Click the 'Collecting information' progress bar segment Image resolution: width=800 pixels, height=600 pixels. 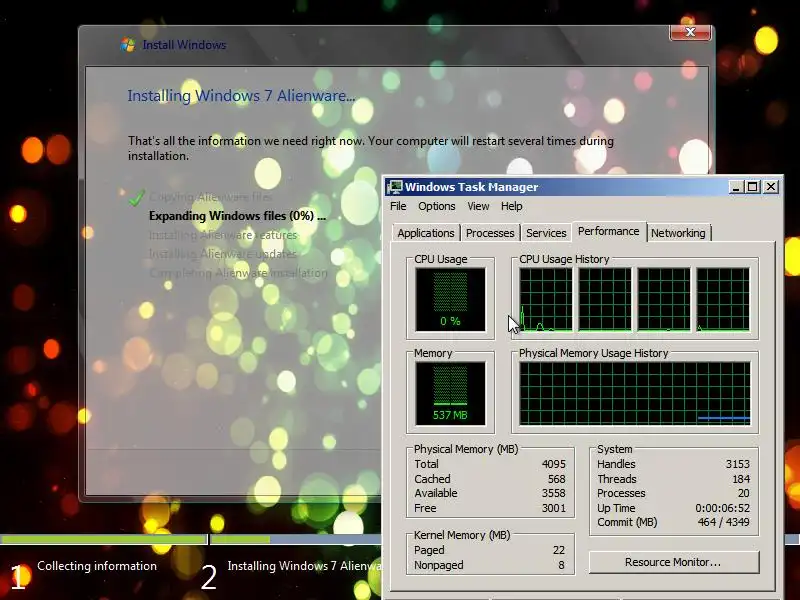(104, 539)
